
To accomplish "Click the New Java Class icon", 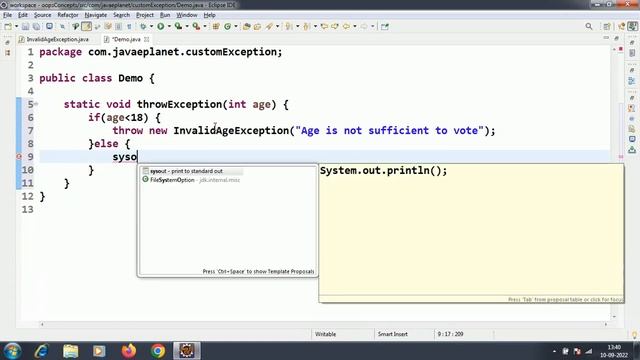I will (227, 27).
